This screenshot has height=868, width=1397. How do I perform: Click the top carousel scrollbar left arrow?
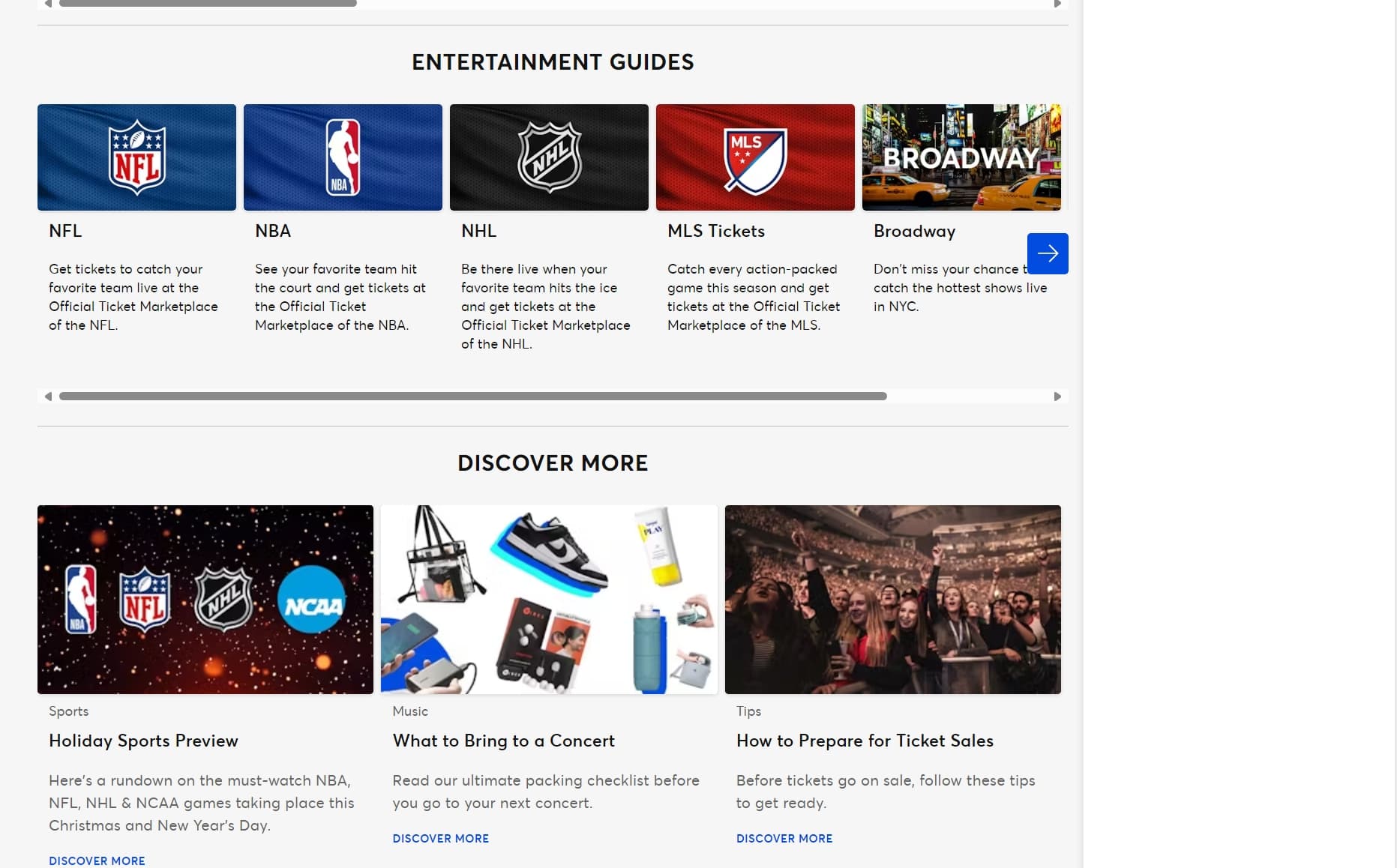48,4
